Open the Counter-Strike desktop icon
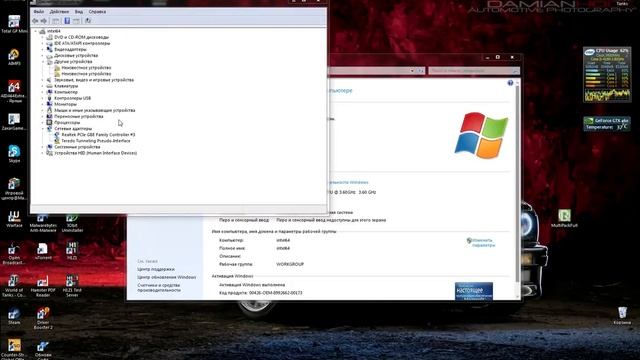640x360 pixels. pyautogui.click(x=14, y=349)
